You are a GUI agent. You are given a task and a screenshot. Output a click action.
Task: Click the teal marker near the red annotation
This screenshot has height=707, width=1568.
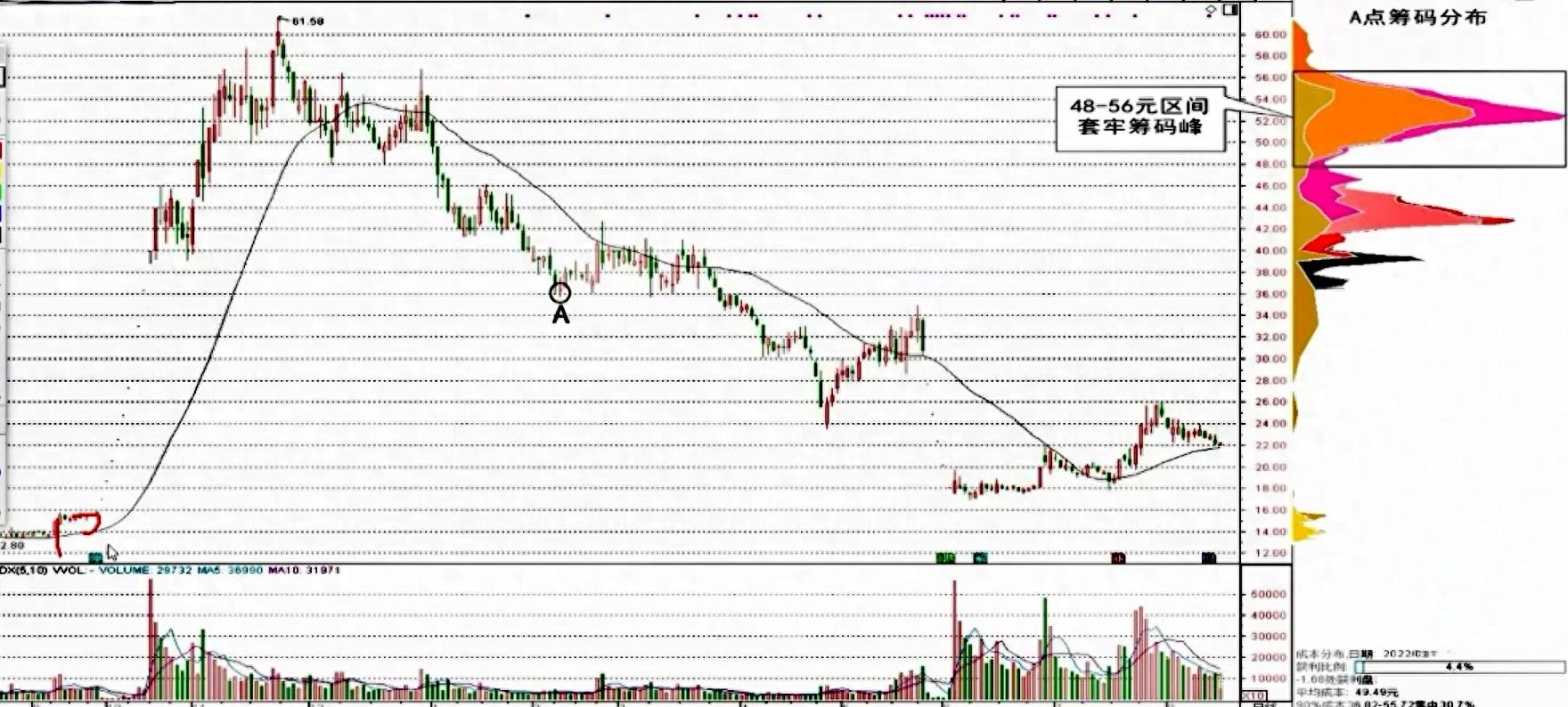pyautogui.click(x=96, y=557)
